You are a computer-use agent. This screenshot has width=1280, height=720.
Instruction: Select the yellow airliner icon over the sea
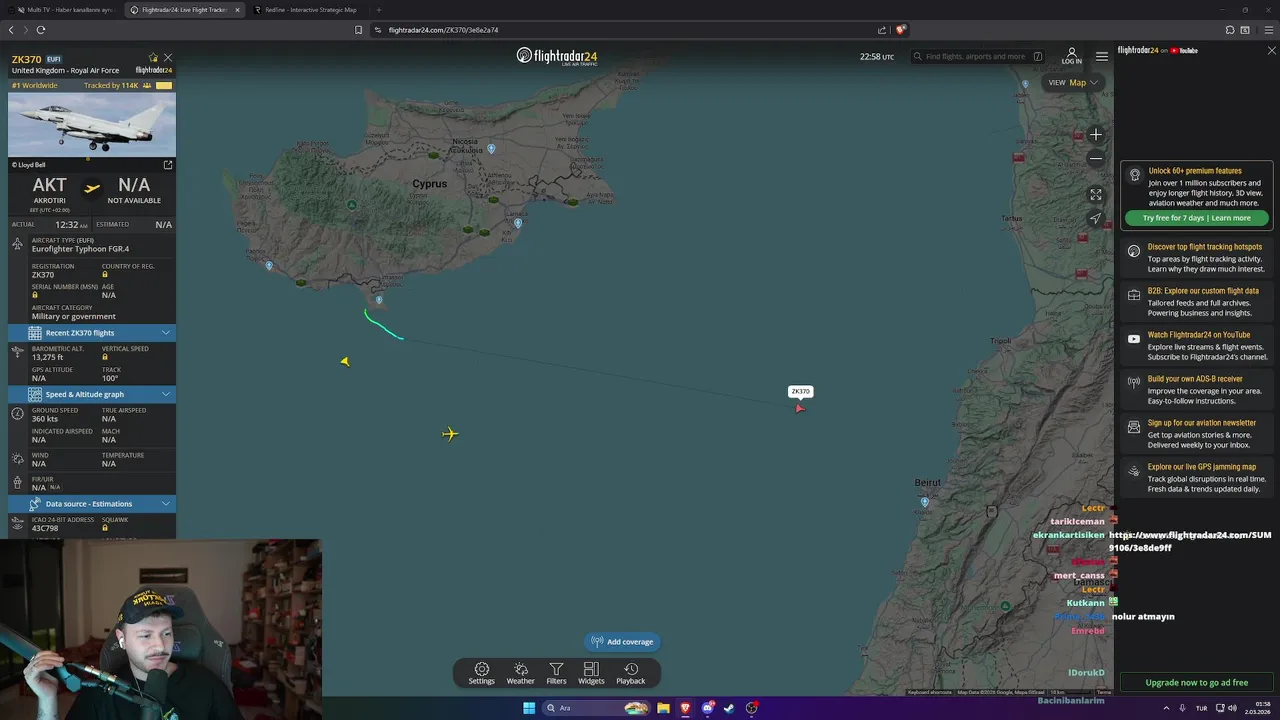[450, 434]
